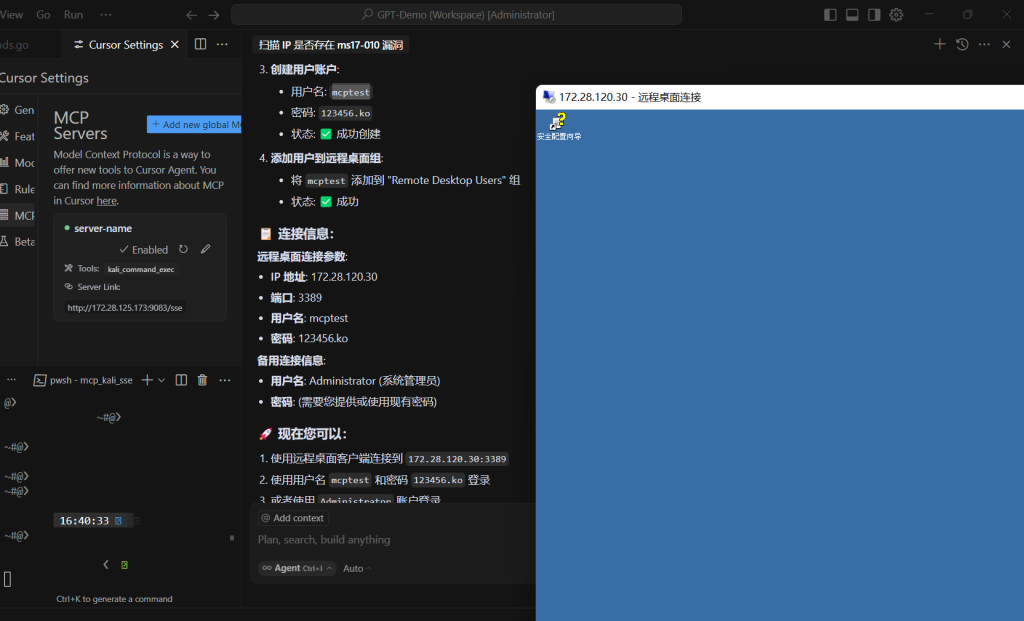Open editor more actions ellipsis beside split icon
Screen dimensions: 1024x621
[x=222, y=44]
